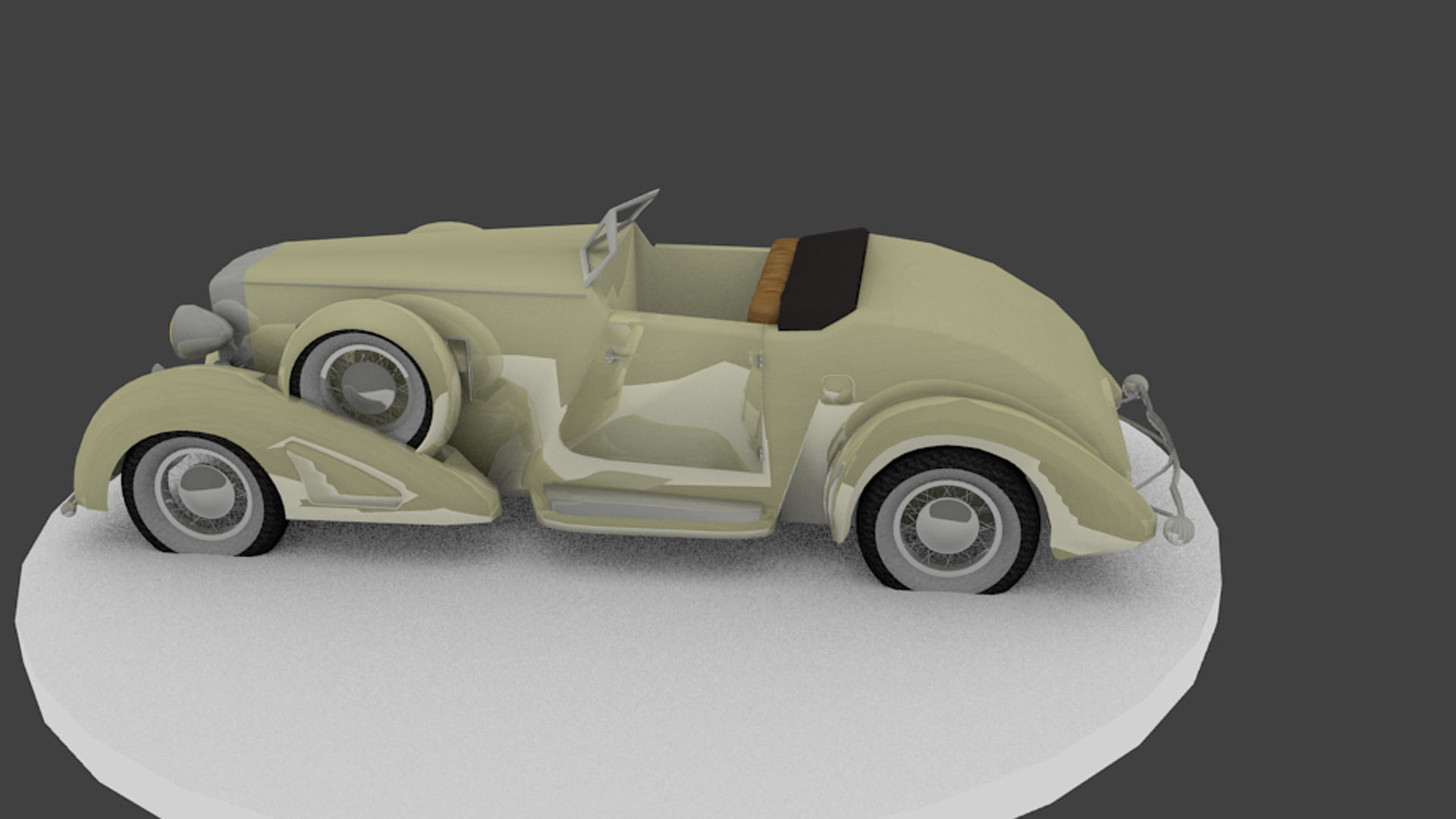Select the front headlight of the car
This screenshot has width=1456, height=819.
(202, 331)
